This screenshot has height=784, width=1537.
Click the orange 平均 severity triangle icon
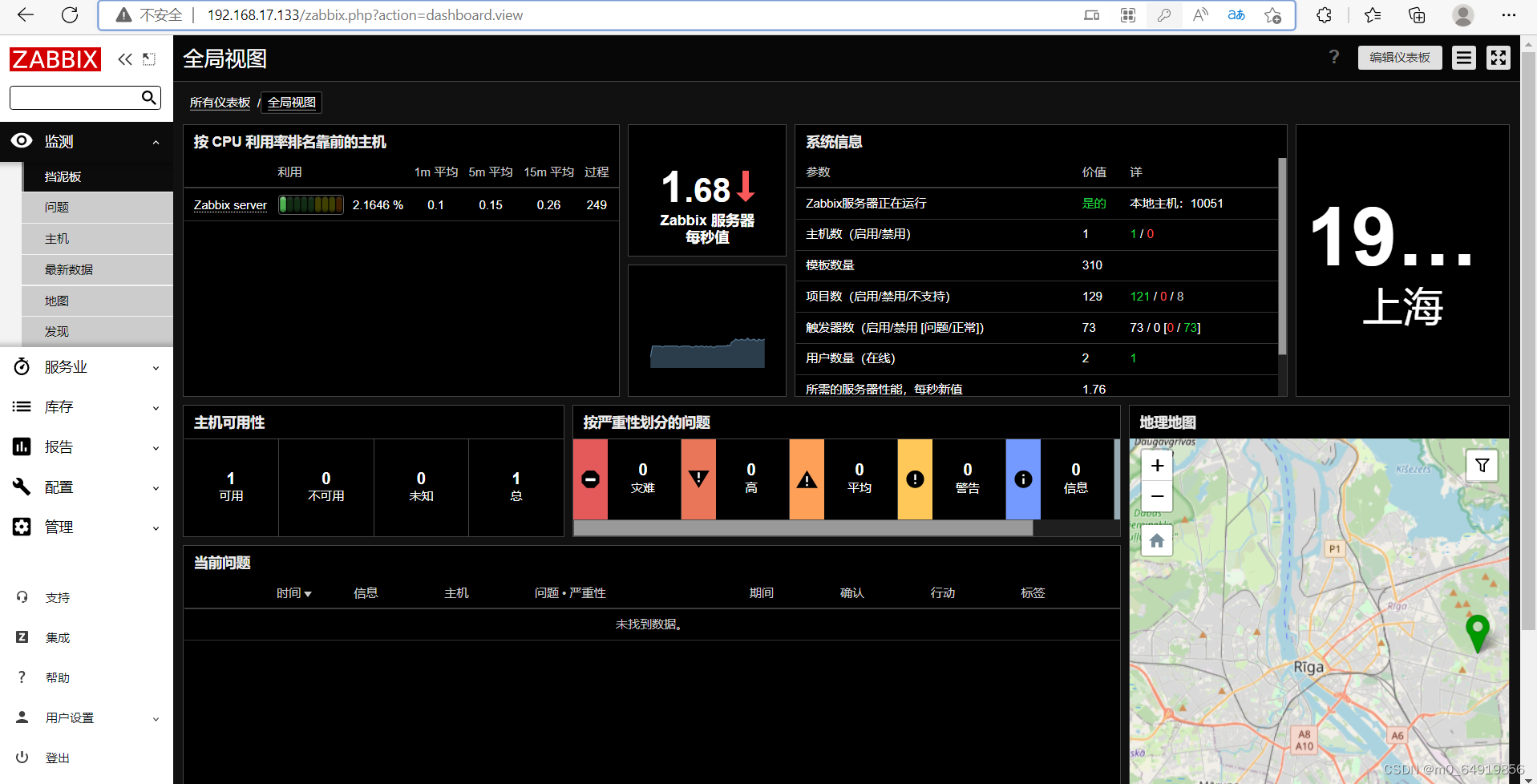click(807, 479)
